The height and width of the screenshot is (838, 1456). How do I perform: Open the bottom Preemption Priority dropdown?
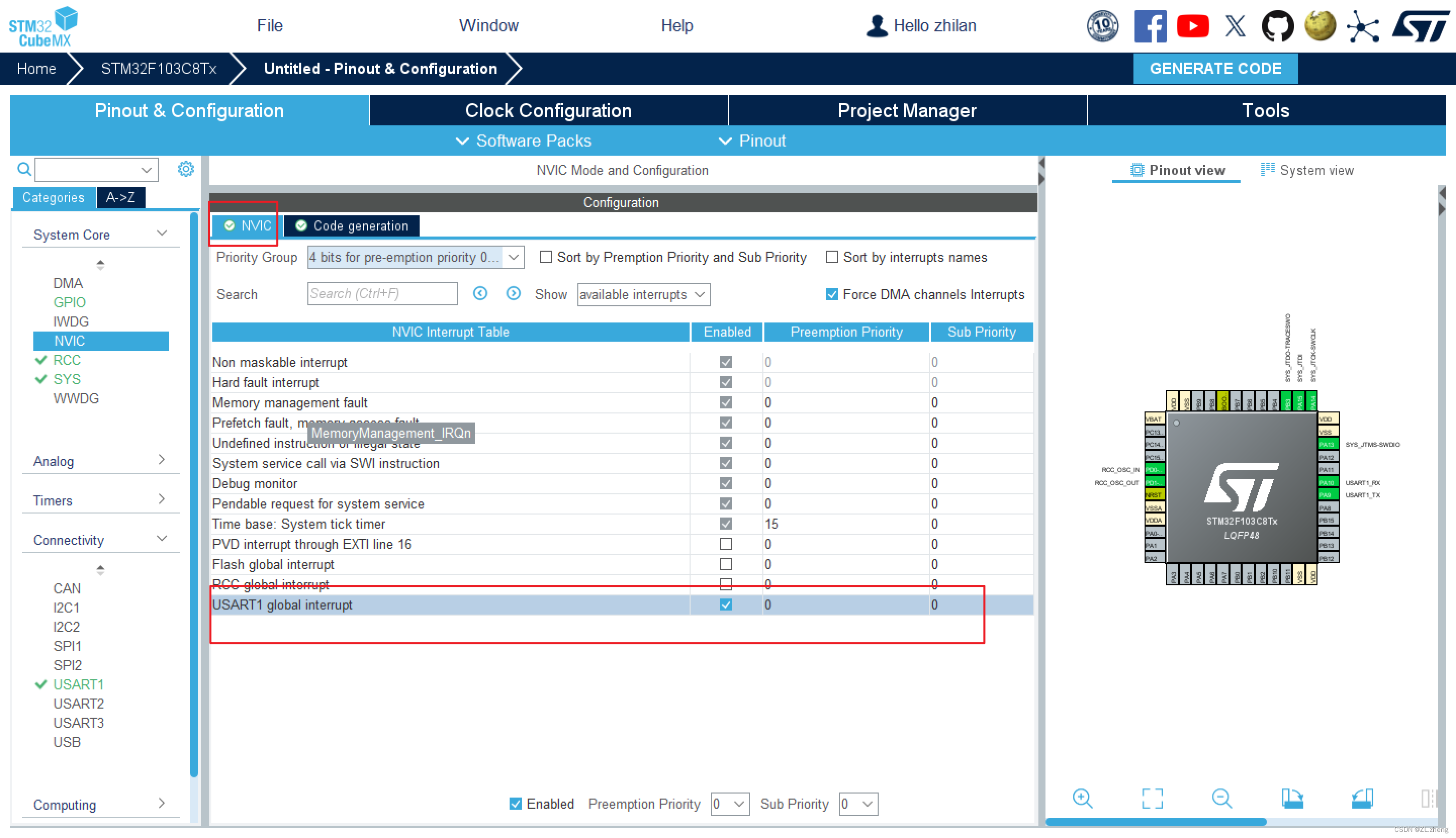click(x=730, y=804)
